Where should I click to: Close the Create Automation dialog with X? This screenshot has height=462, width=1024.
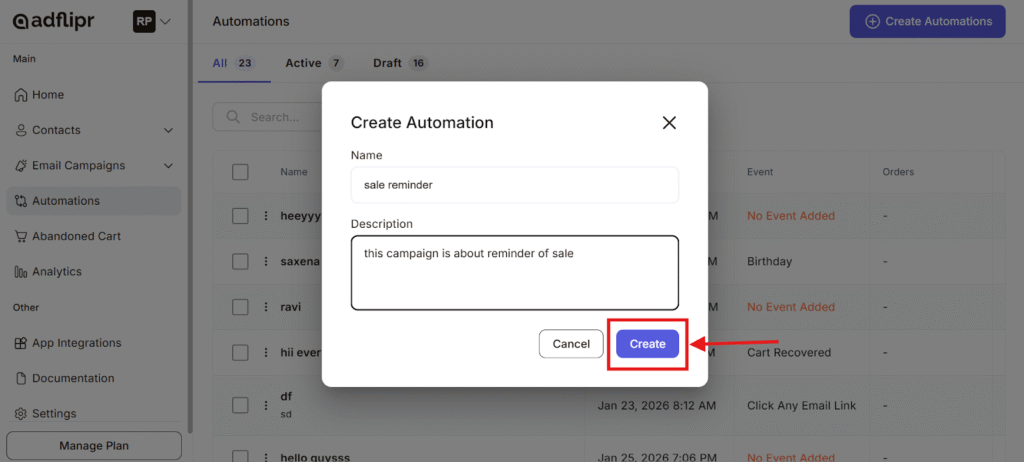click(x=669, y=123)
